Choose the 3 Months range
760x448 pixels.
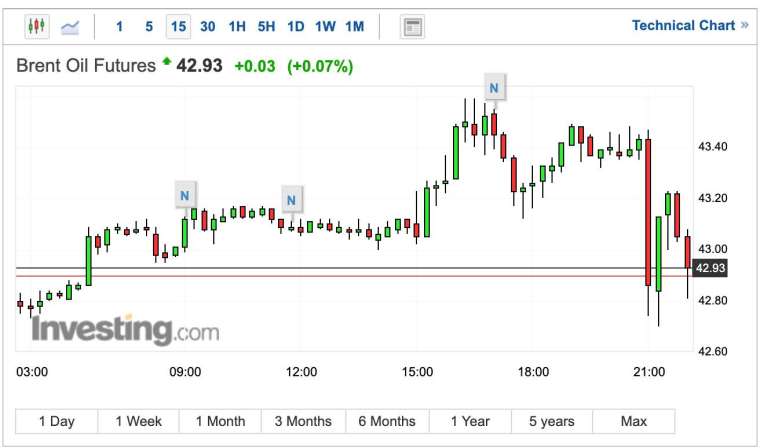tap(303, 421)
